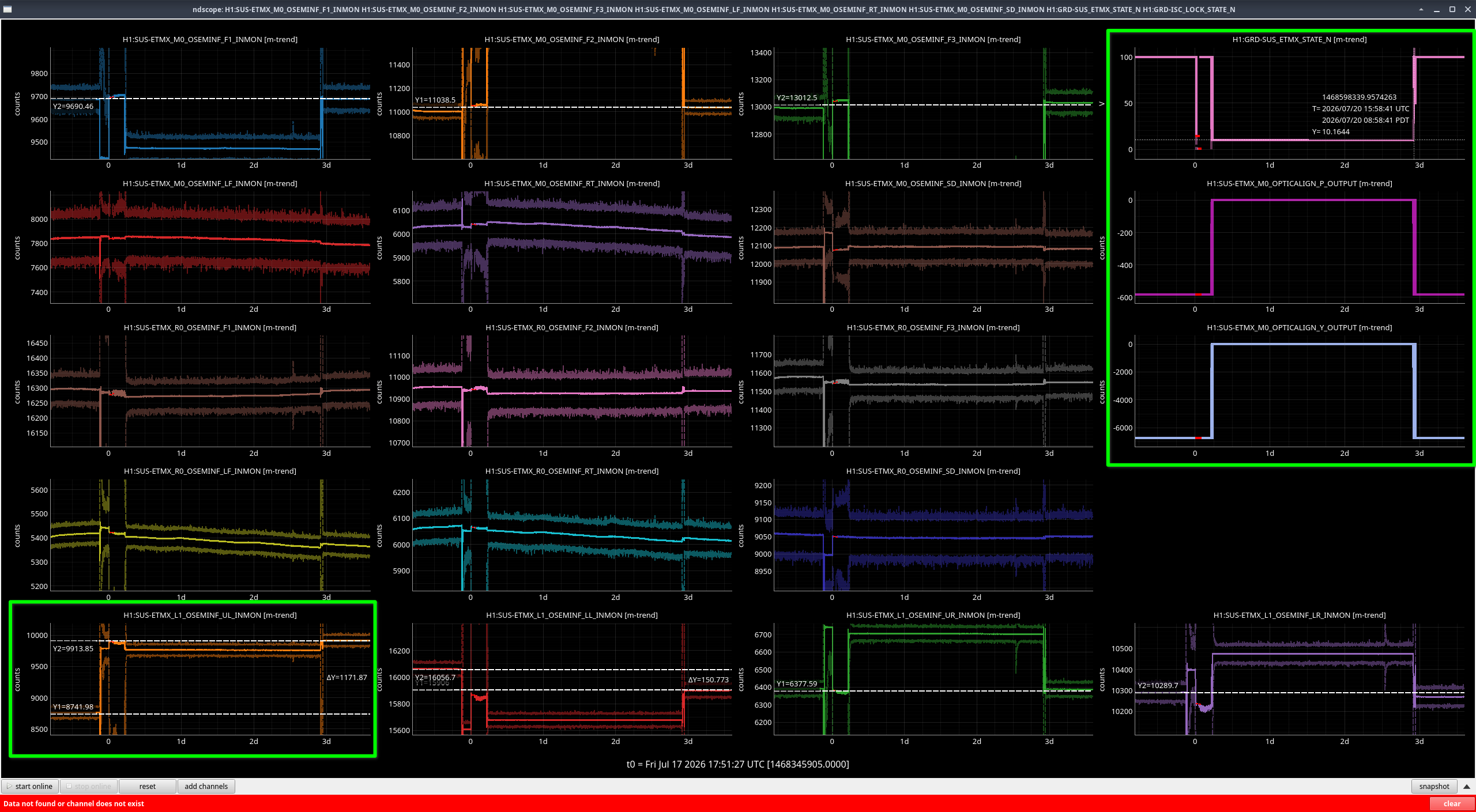Click the R0_OSEMINF_F1_INMON plot title
The height and width of the screenshot is (812, 1476).
click(x=210, y=327)
